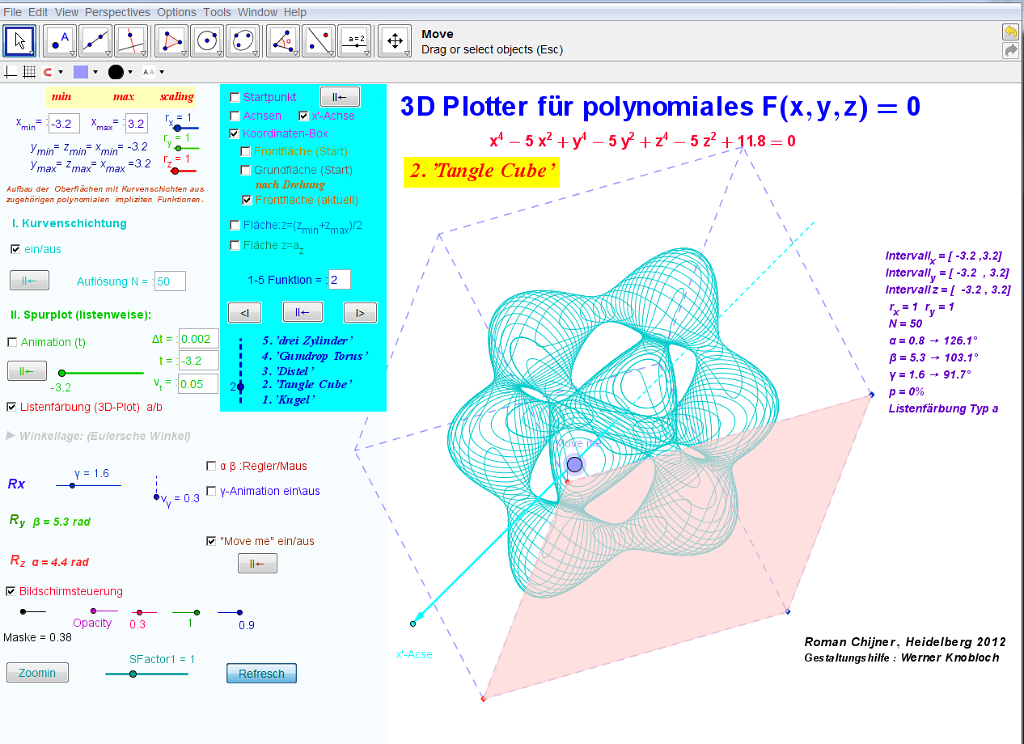This screenshot has width=1024, height=744.
Task: Open the Perspectives menu
Action: 117,12
